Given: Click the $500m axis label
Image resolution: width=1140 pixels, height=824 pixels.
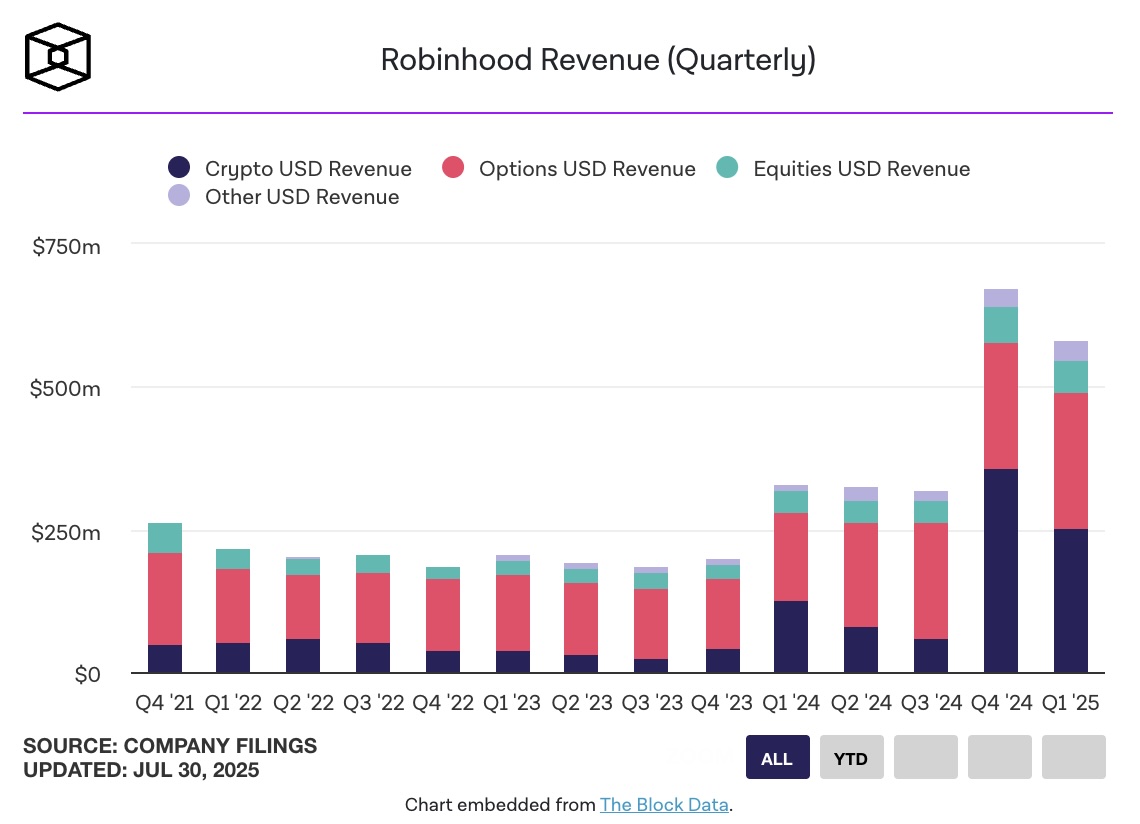Looking at the screenshot, I should (65, 388).
